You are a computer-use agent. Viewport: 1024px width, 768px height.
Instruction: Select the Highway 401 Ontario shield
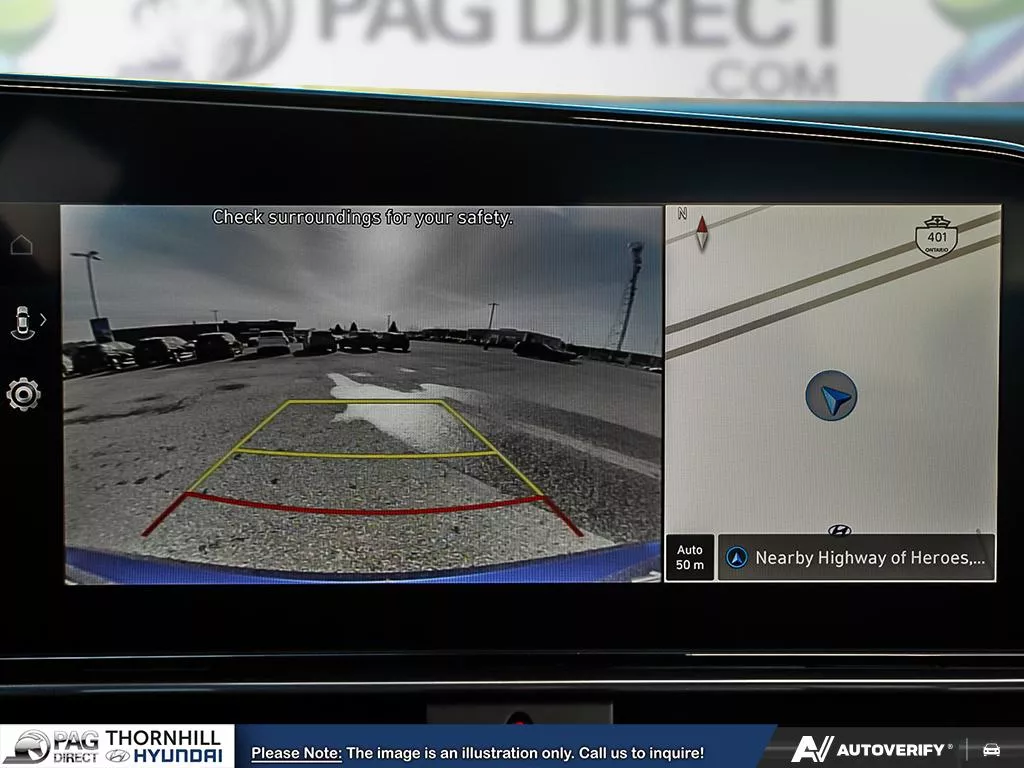(936, 237)
